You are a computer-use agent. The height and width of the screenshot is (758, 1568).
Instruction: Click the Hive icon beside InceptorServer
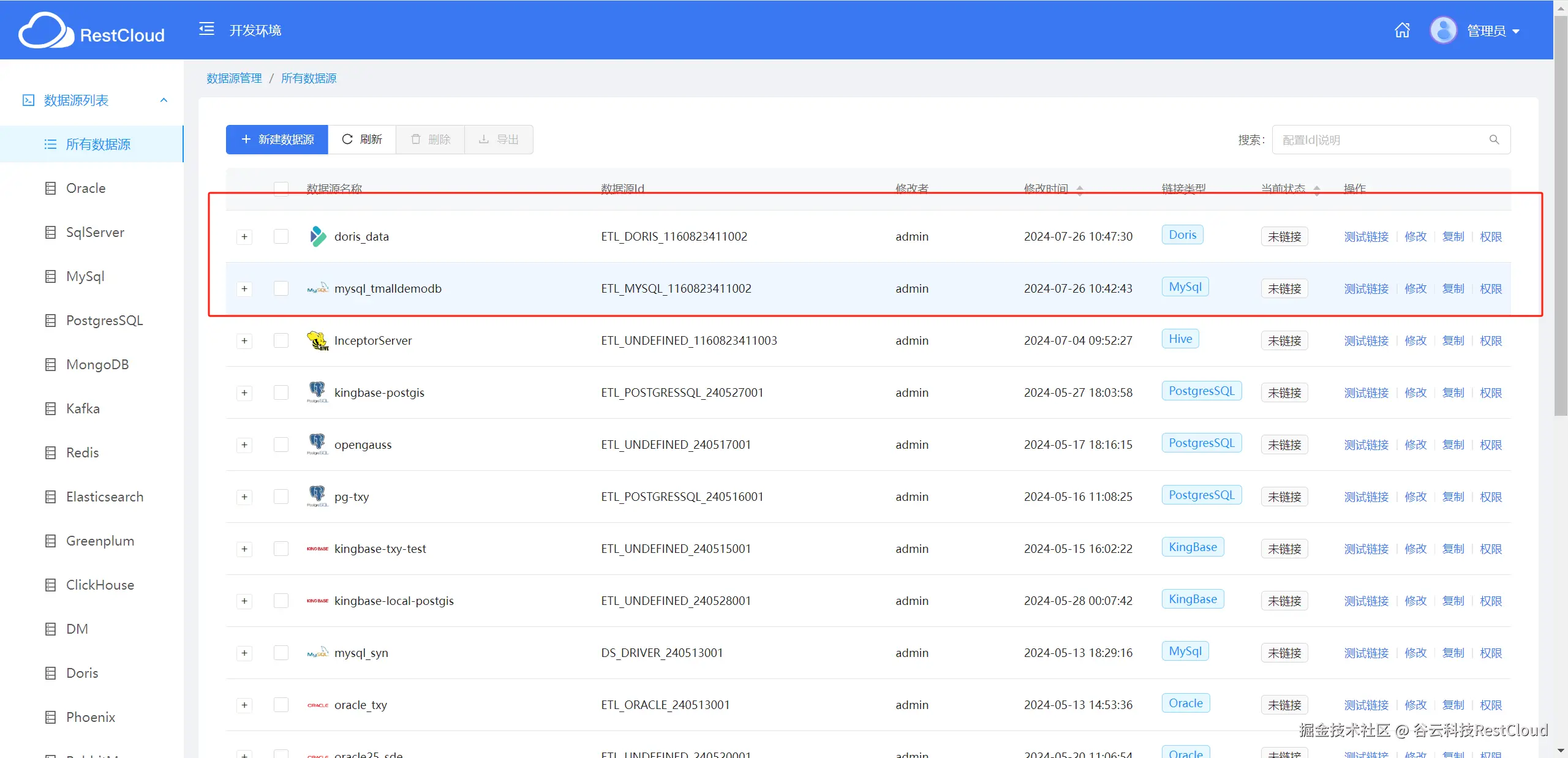point(317,340)
